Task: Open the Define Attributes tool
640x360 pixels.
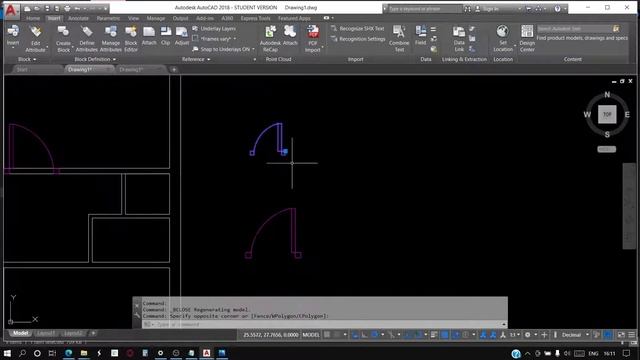Action: click(87, 39)
